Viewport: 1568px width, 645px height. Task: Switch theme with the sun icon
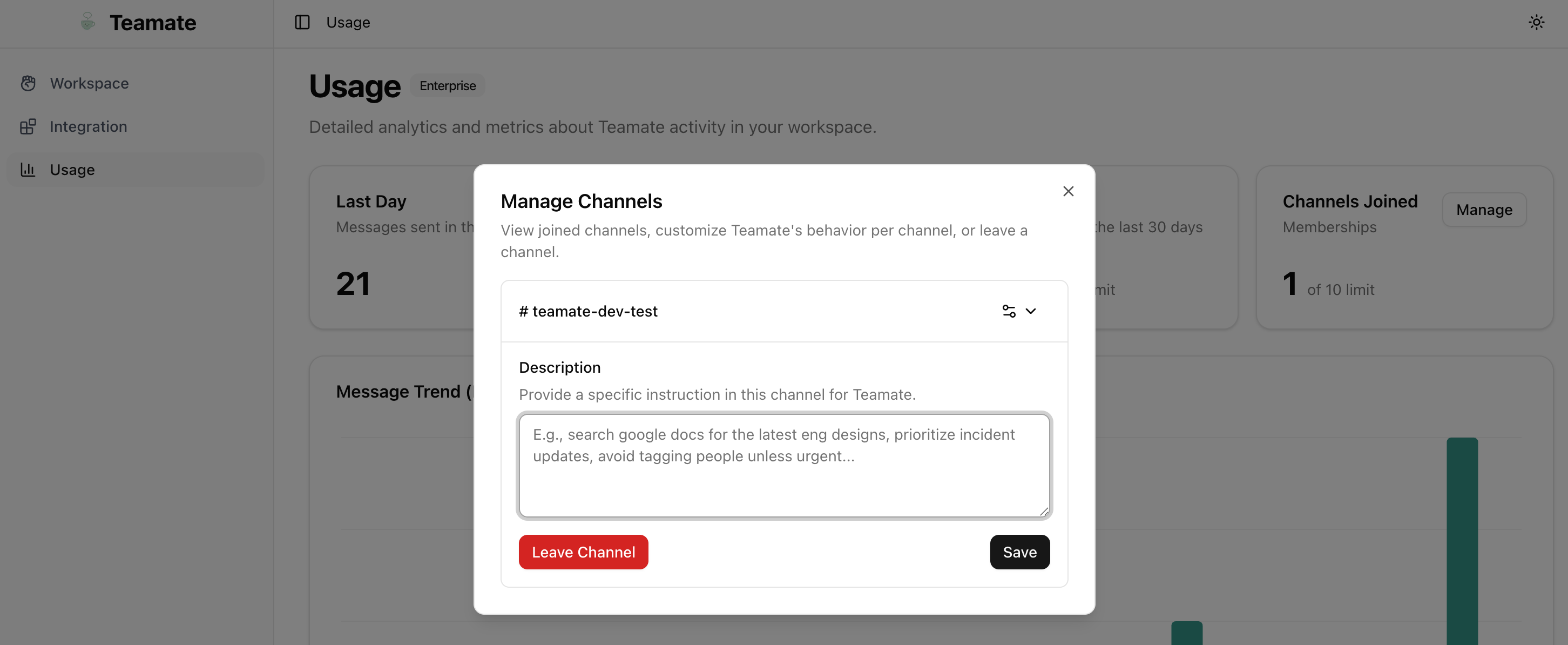click(1536, 23)
